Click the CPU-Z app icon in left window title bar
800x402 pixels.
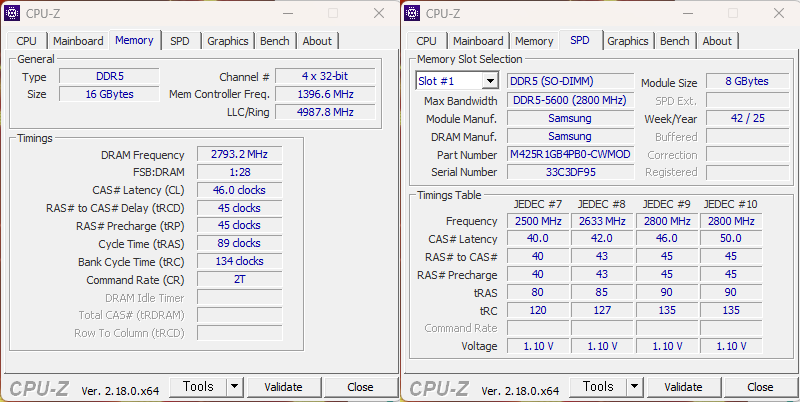(12, 13)
